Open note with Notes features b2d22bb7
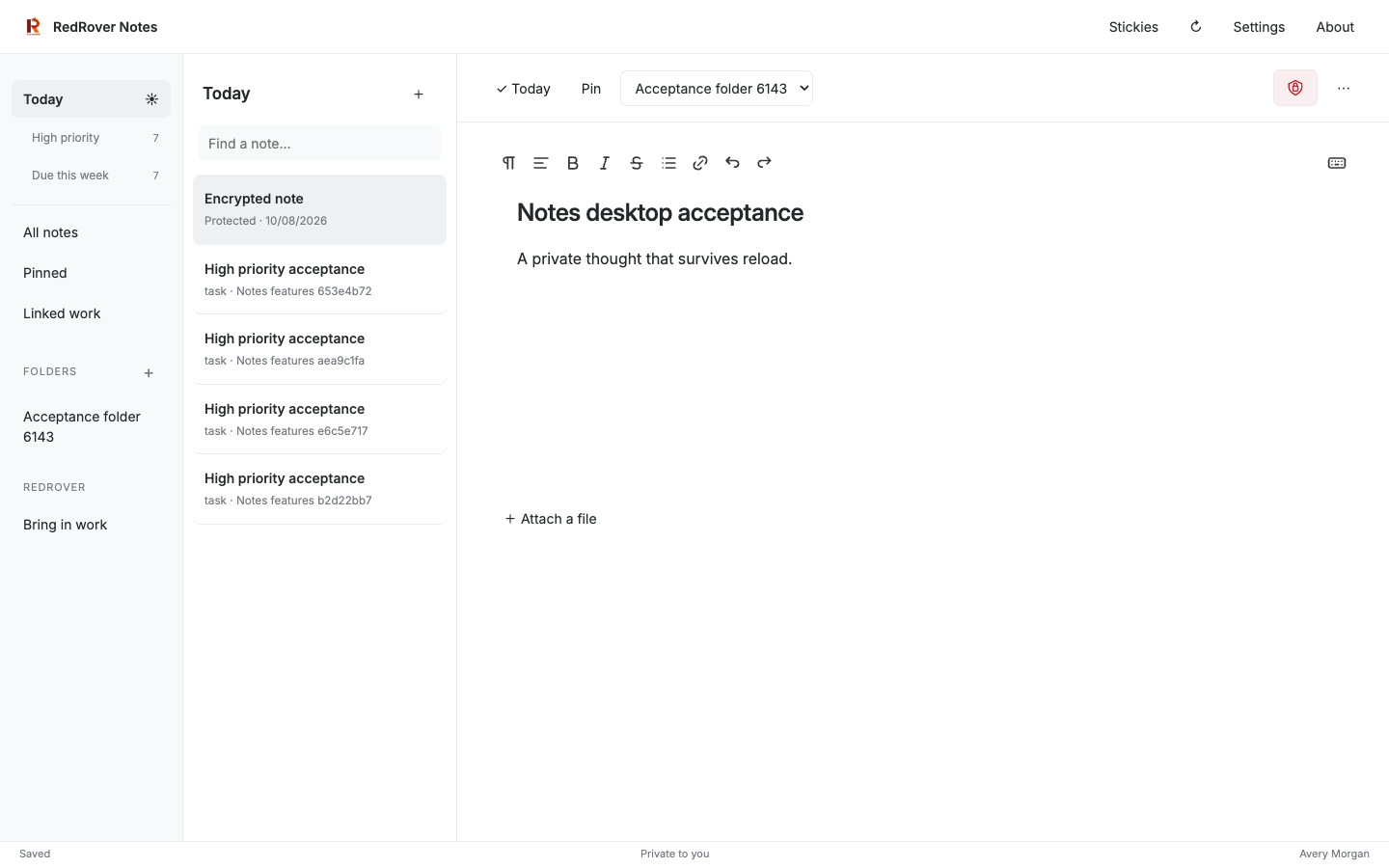The height and width of the screenshot is (868, 1389). [x=319, y=489]
